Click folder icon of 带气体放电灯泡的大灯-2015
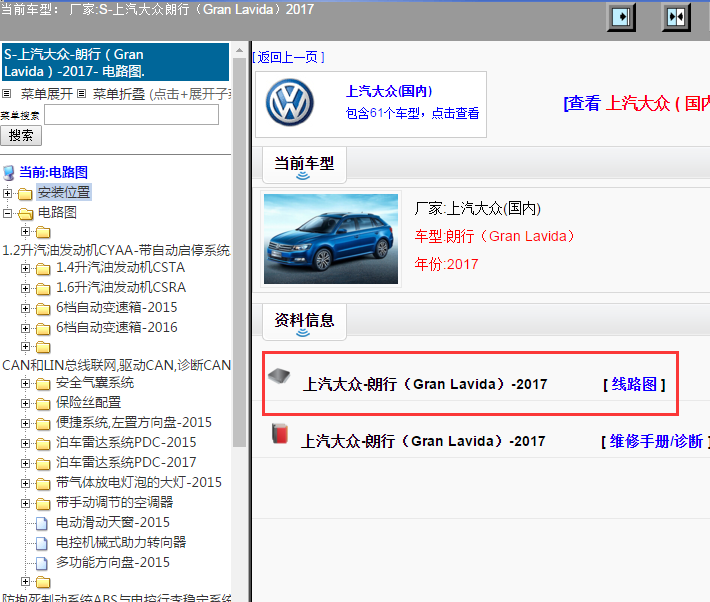Image resolution: width=710 pixels, height=602 pixels. (43, 483)
